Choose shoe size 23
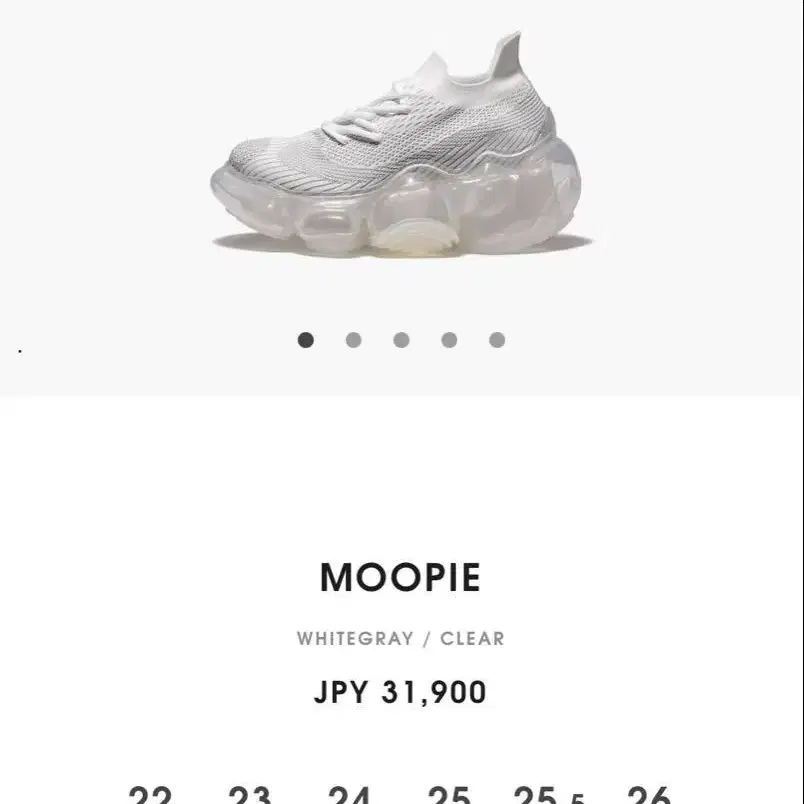This screenshot has width=804, height=804. pyautogui.click(x=250, y=794)
